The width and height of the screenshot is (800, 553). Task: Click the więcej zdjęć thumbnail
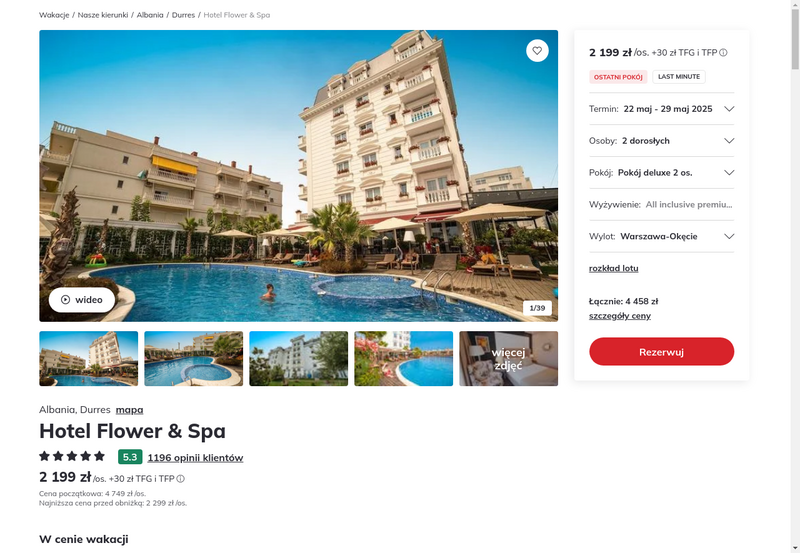508,359
